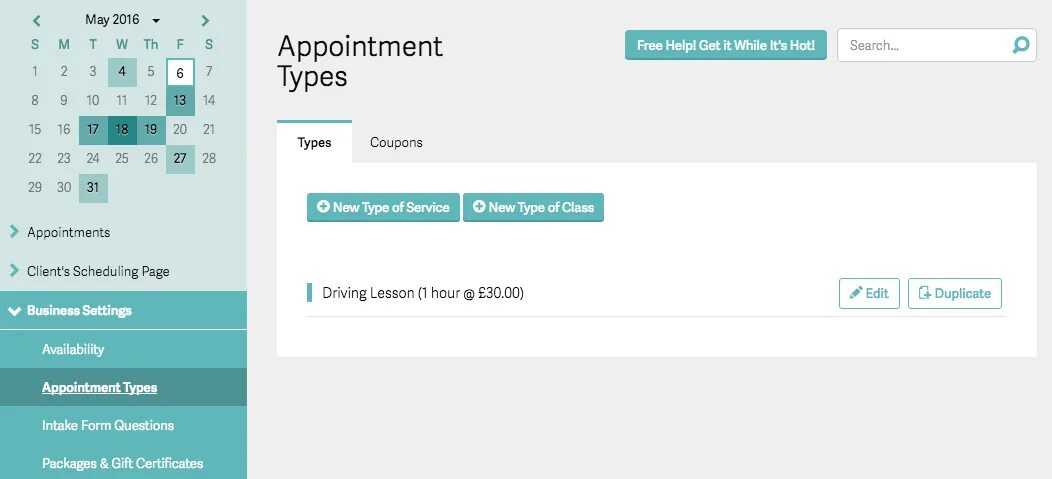The height and width of the screenshot is (479, 1052).
Task: Select May 18 on the calendar
Action: pyautogui.click(x=122, y=129)
